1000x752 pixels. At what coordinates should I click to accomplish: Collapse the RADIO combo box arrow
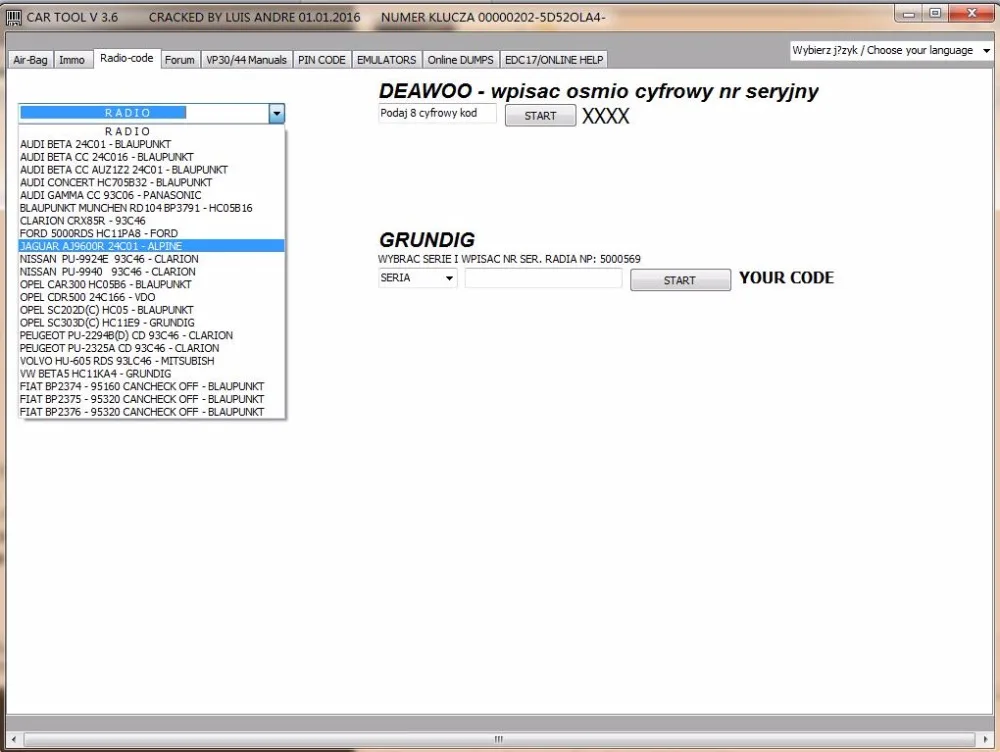coord(276,114)
